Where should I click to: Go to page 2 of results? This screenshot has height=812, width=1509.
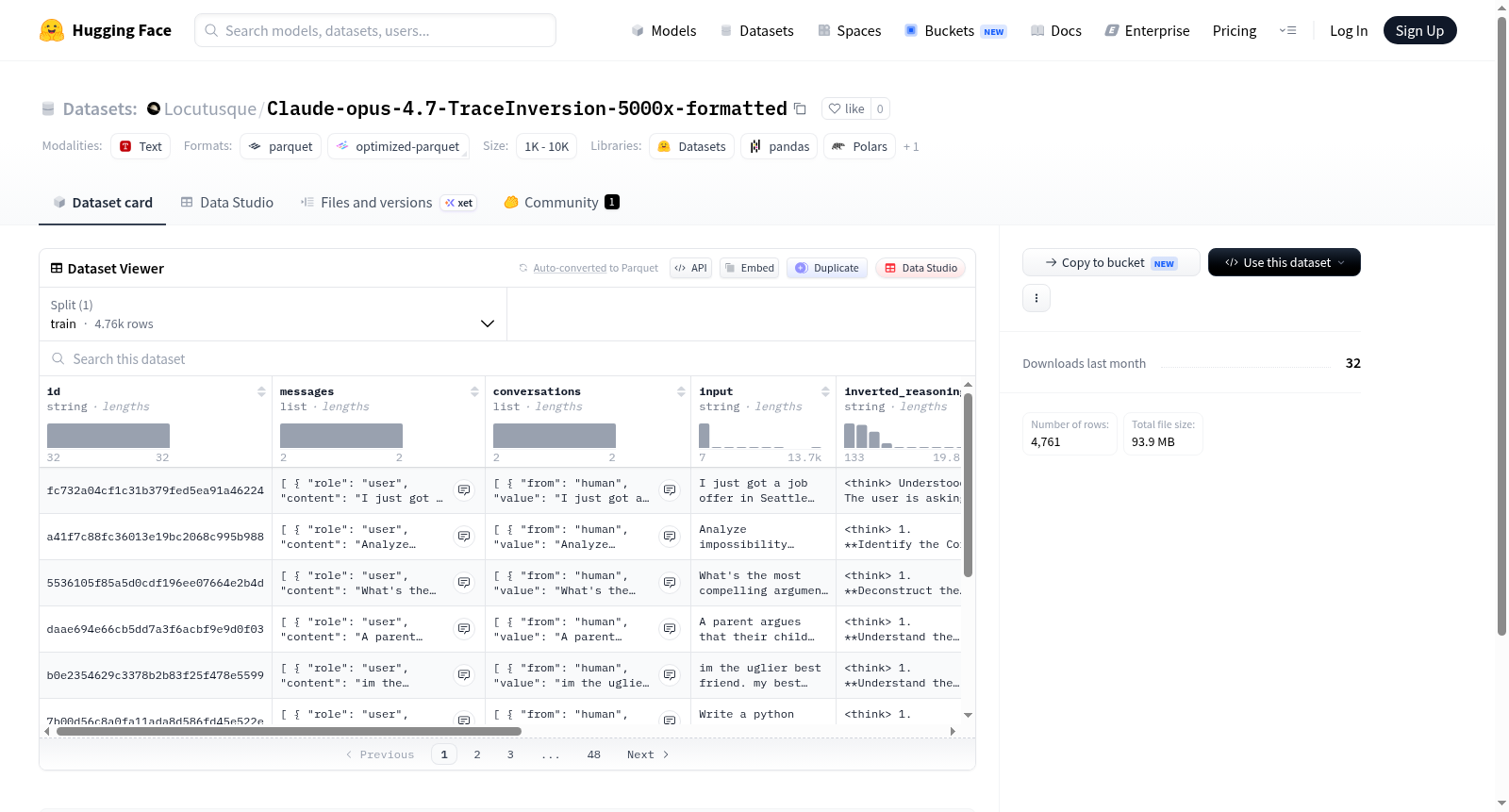[x=477, y=754]
